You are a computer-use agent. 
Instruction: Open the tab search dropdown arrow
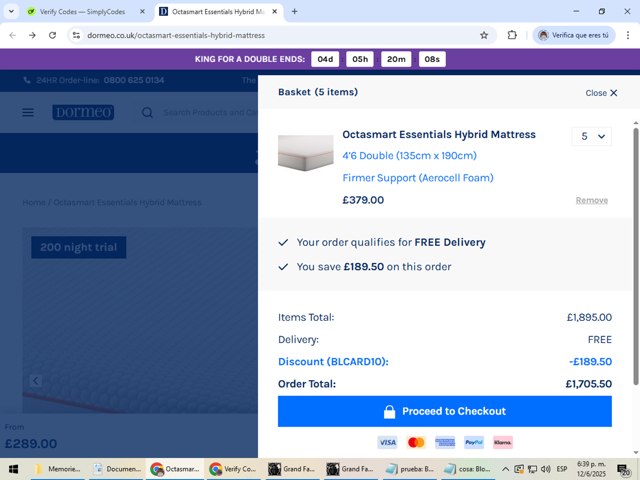(11, 11)
